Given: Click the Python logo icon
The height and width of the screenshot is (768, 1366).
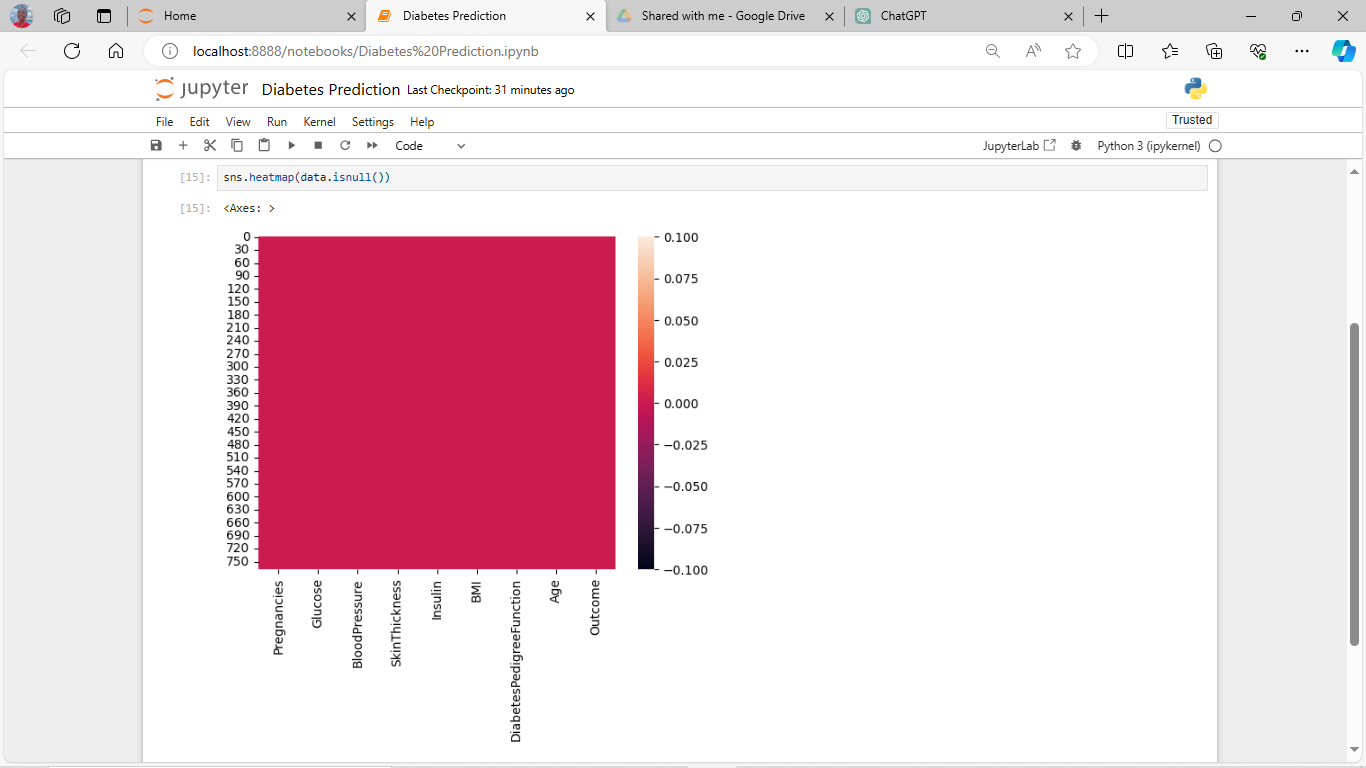Looking at the screenshot, I should (x=1195, y=89).
